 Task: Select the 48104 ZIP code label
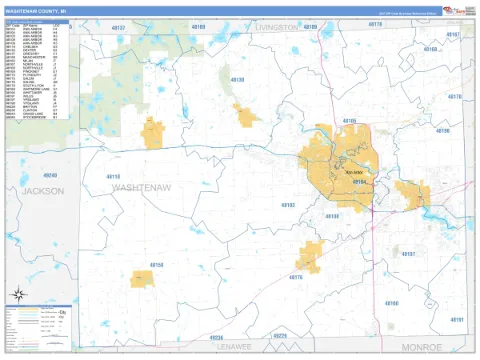[359, 182]
